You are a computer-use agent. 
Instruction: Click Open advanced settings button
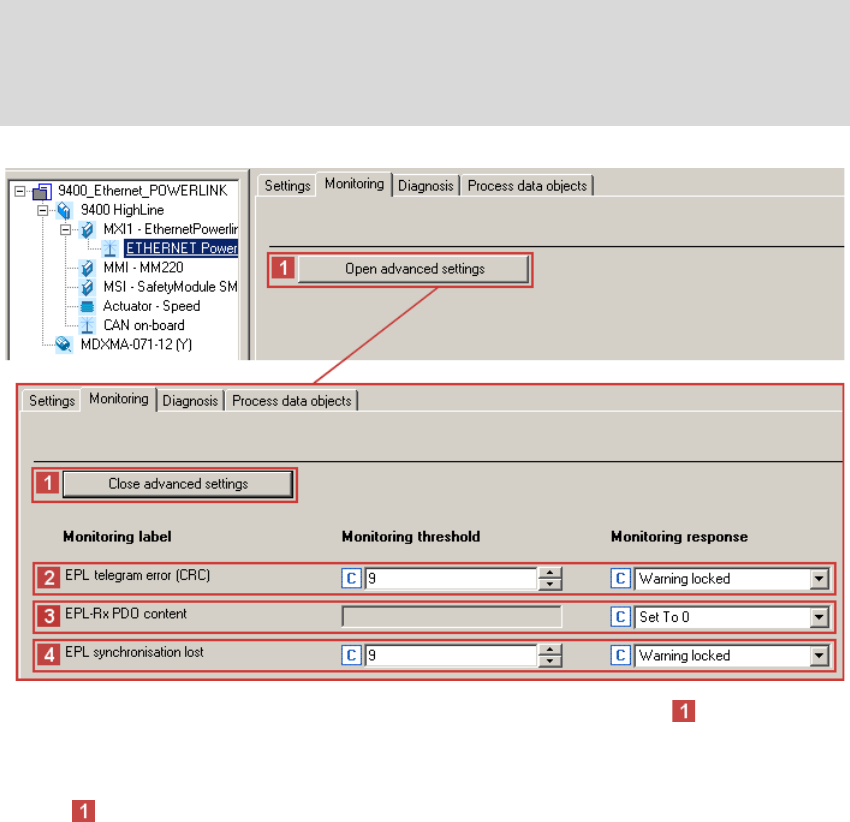[x=414, y=269]
